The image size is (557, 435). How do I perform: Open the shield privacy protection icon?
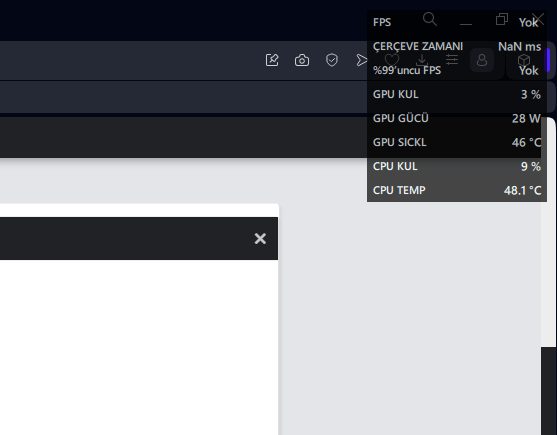coord(332,60)
